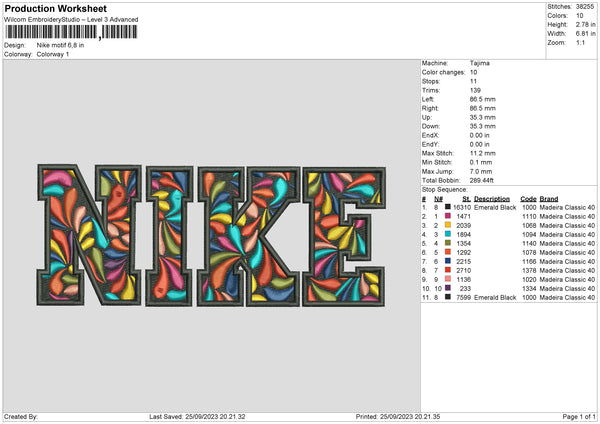This screenshot has height=424, width=600.
Task: Click the Width value '6.81 in'
Action: tap(585, 34)
